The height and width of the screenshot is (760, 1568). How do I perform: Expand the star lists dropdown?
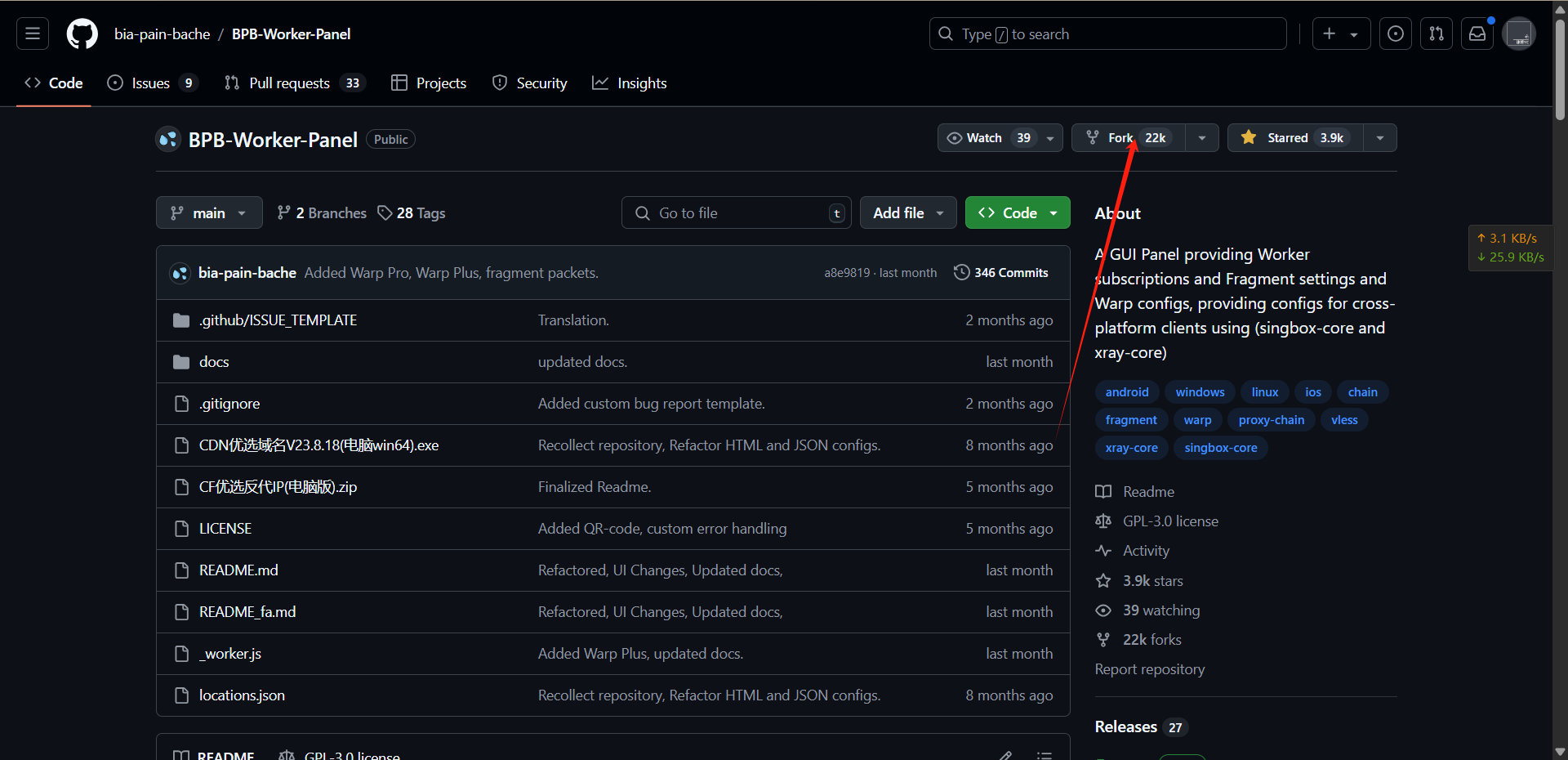(x=1380, y=138)
